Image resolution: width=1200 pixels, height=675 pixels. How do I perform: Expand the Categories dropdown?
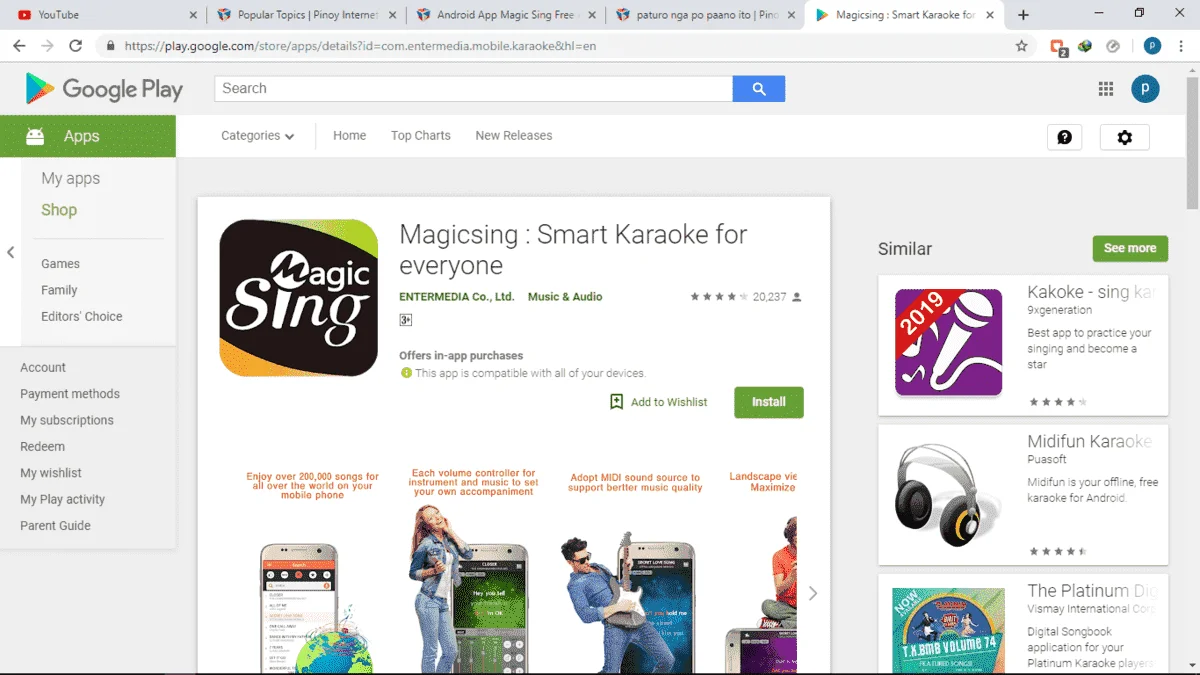pyautogui.click(x=258, y=136)
